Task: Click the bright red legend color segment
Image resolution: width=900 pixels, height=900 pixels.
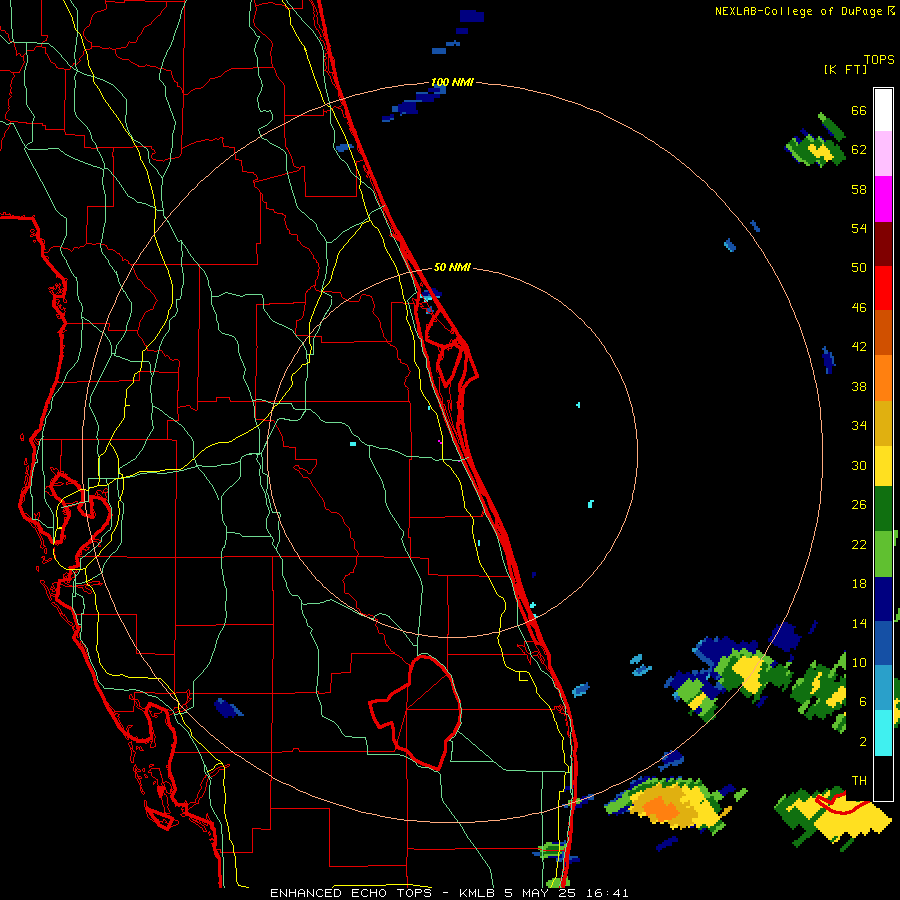Action: (x=883, y=288)
